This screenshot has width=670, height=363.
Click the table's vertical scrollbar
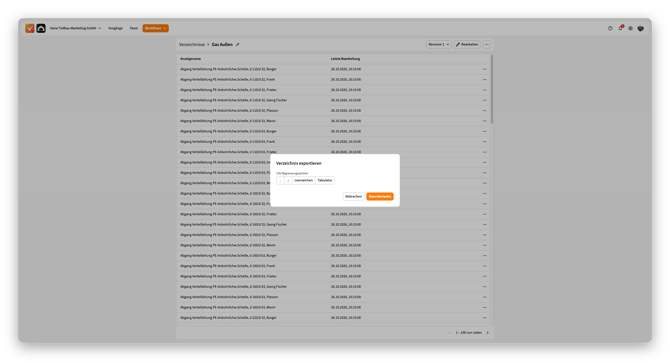pos(492,89)
